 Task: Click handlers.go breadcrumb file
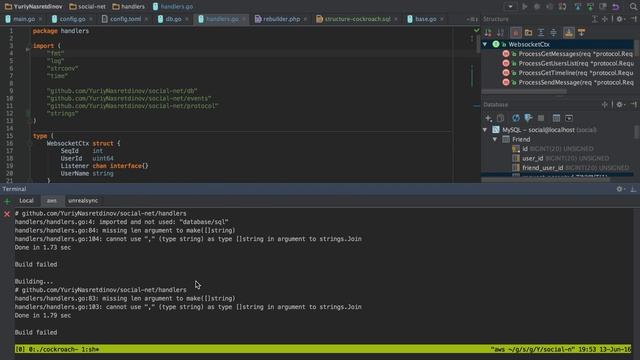point(173,7)
